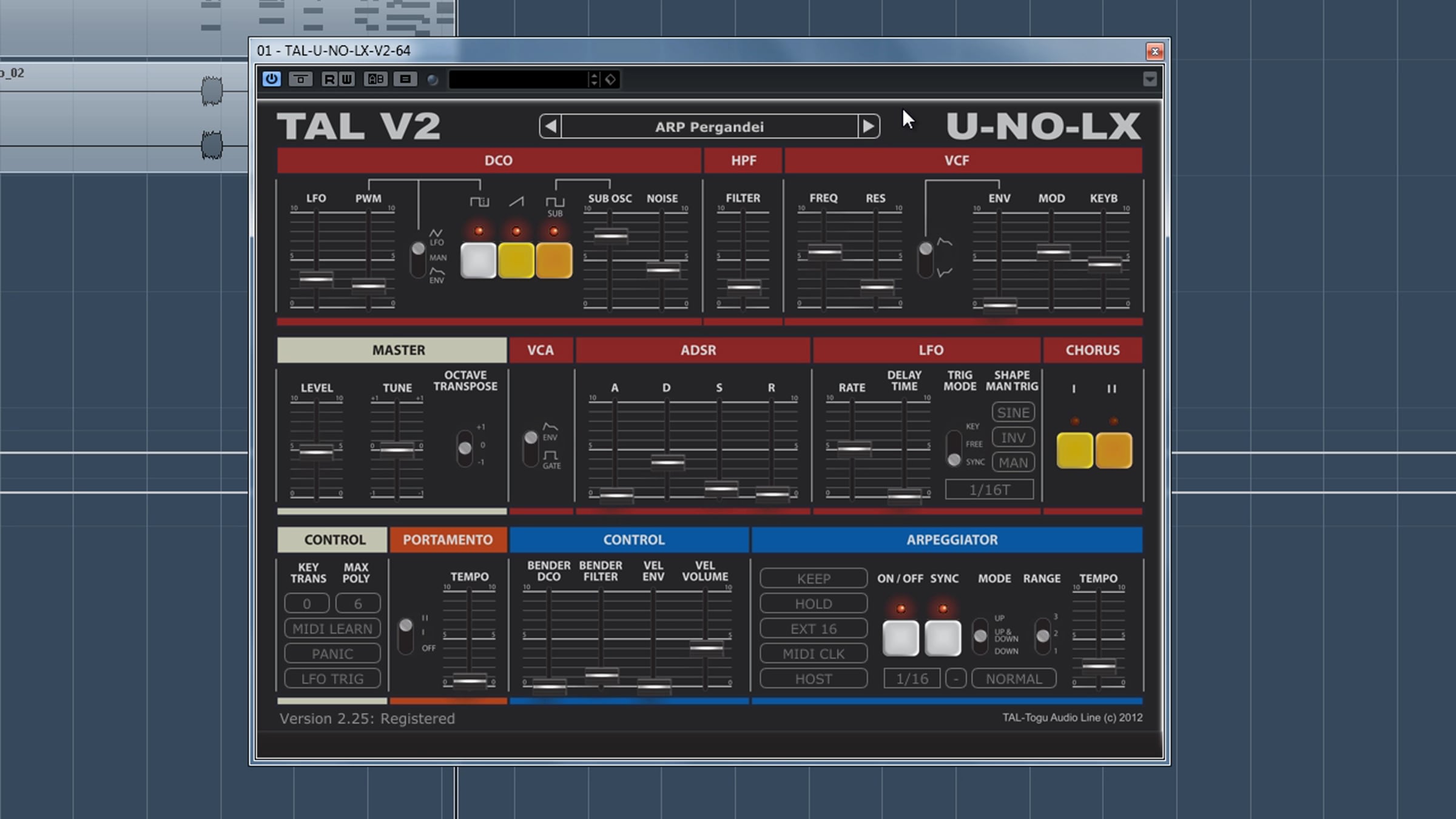
Task: Click the ADSR Decay slider handle
Action: [x=667, y=462]
